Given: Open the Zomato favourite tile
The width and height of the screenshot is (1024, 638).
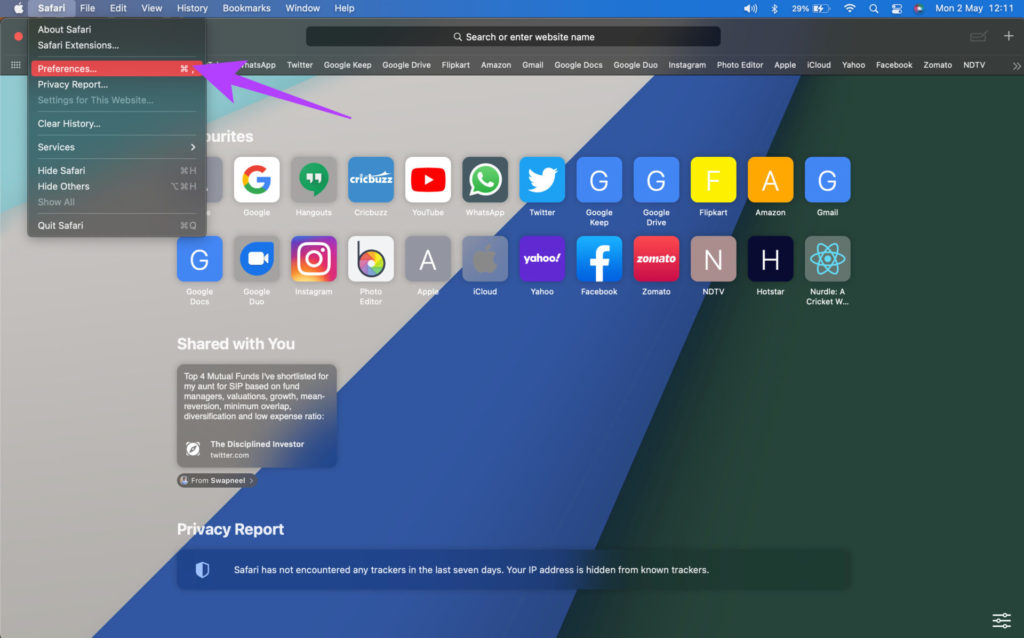Looking at the screenshot, I should coord(656,259).
